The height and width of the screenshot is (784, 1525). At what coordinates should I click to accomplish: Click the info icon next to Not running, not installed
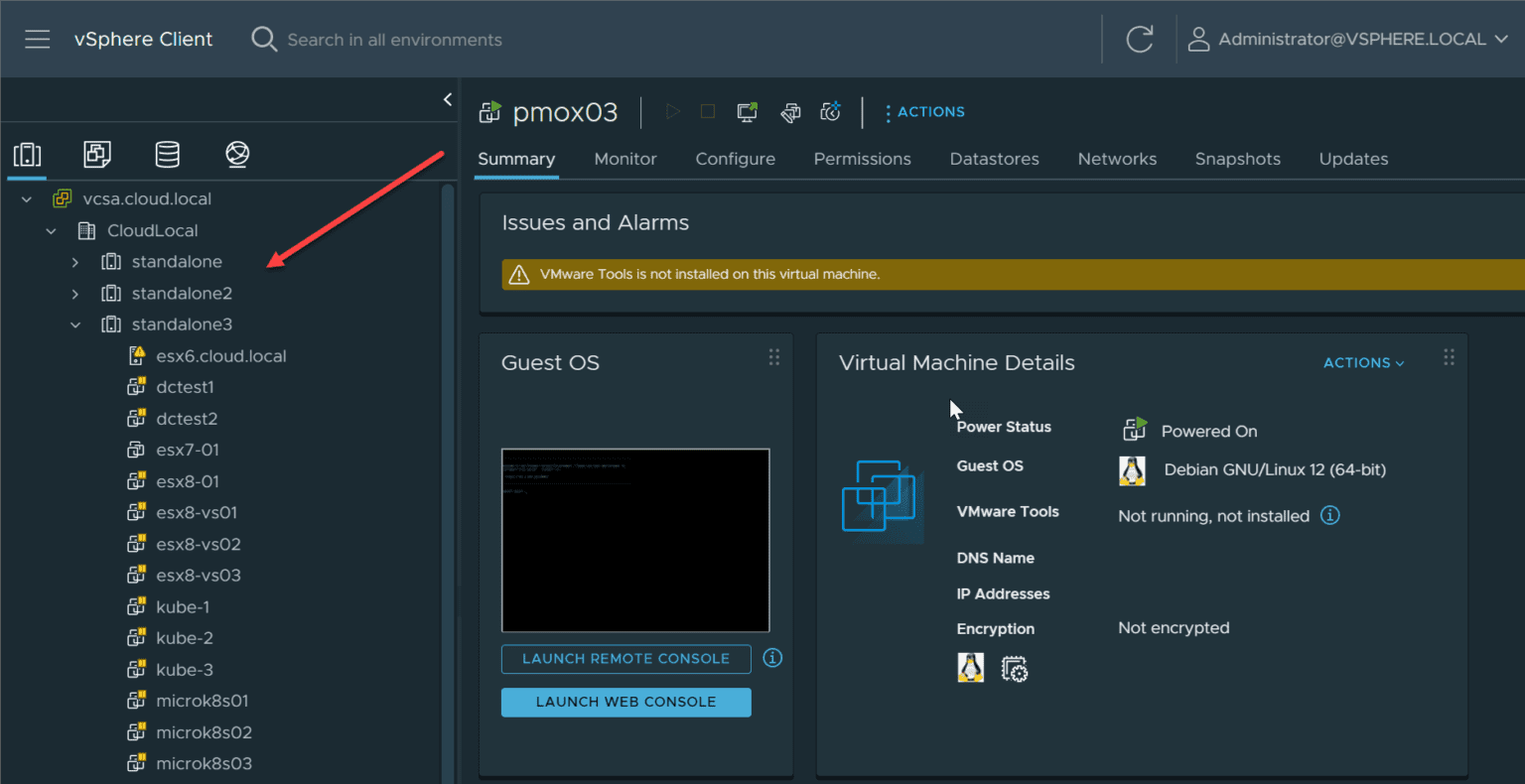coord(1330,515)
